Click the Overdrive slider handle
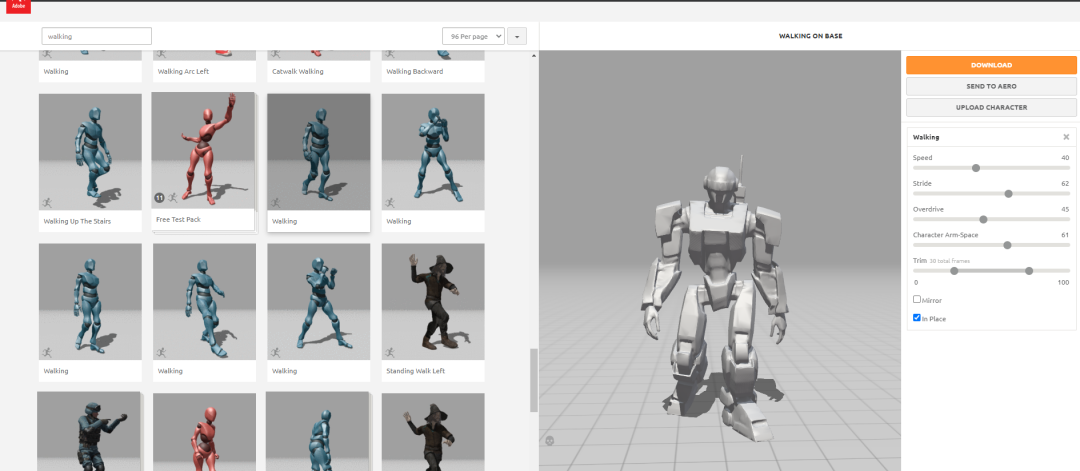Image resolution: width=1080 pixels, height=471 pixels. pos(983,220)
